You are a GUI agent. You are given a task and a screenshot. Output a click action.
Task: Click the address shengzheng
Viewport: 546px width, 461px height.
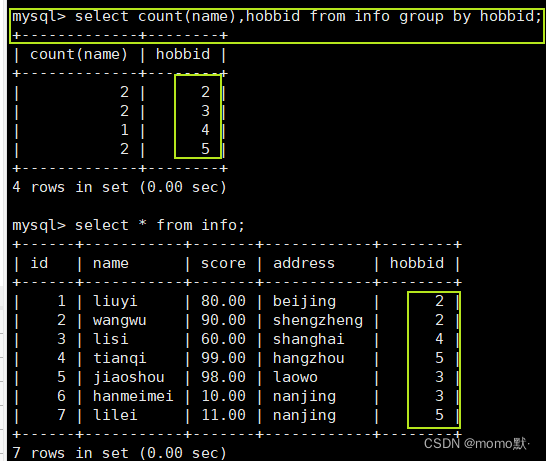point(318,320)
